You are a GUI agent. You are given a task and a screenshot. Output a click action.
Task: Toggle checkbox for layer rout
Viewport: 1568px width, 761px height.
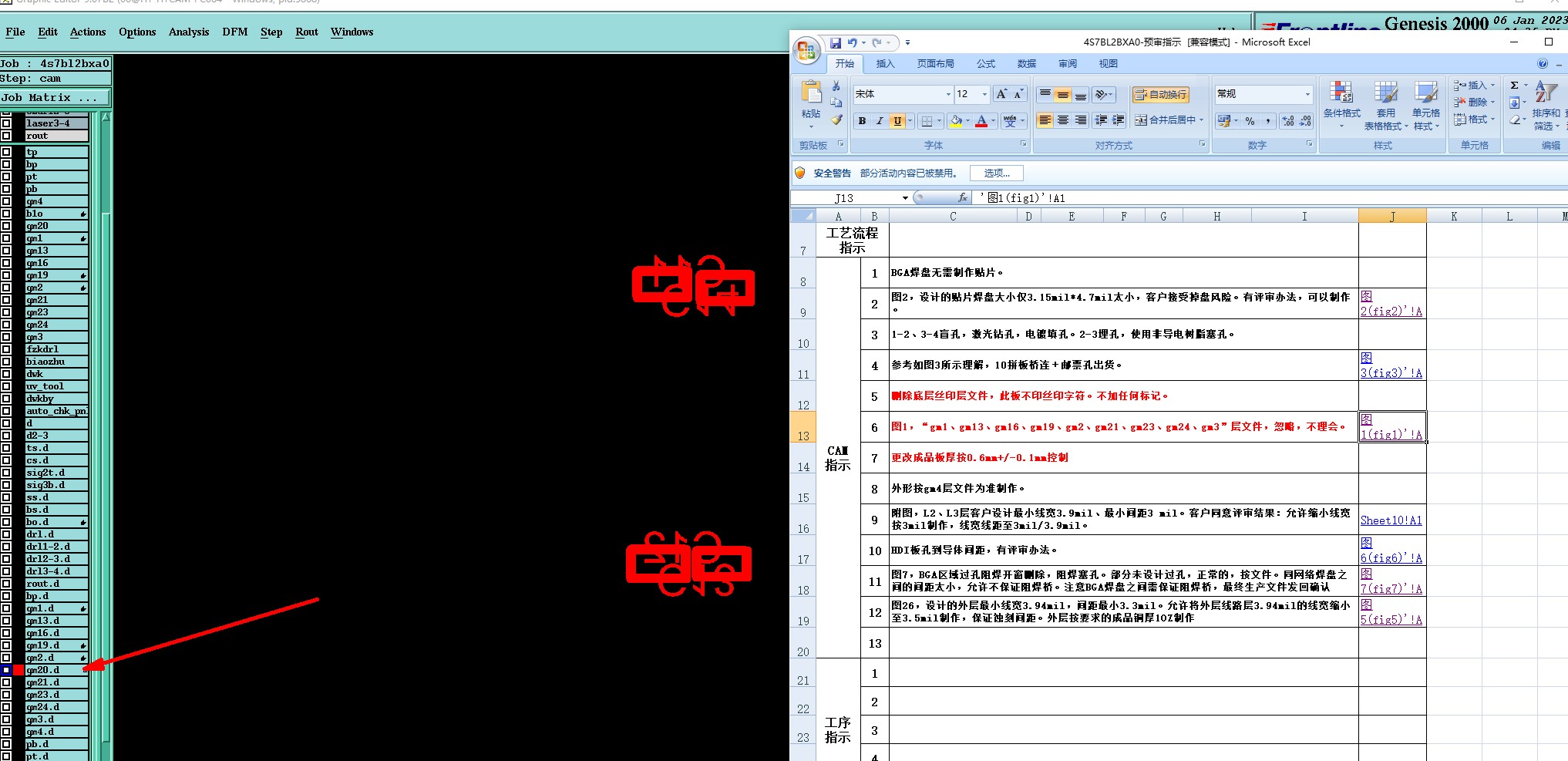pyautogui.click(x=6, y=136)
